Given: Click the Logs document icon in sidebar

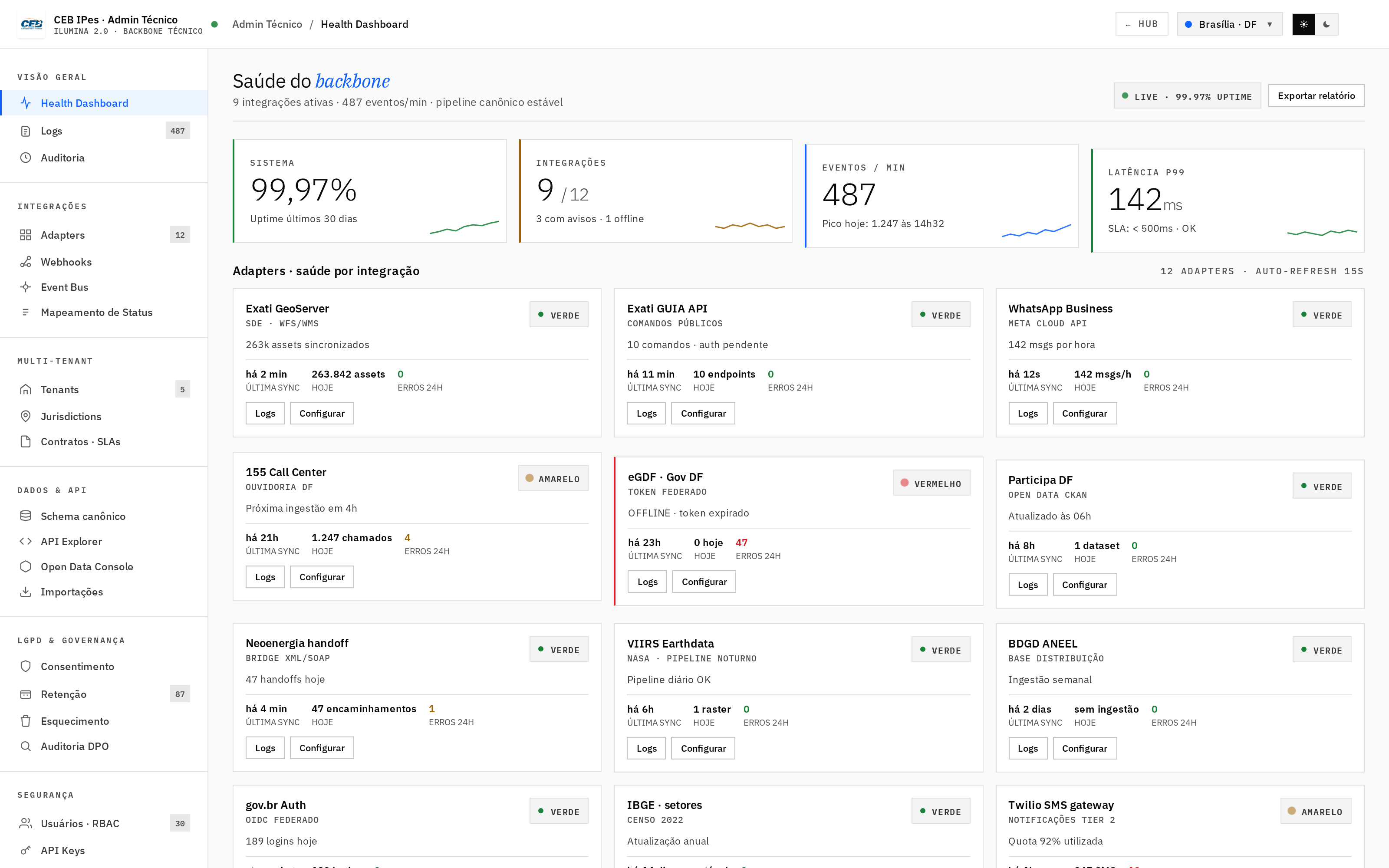Looking at the screenshot, I should pos(26,131).
